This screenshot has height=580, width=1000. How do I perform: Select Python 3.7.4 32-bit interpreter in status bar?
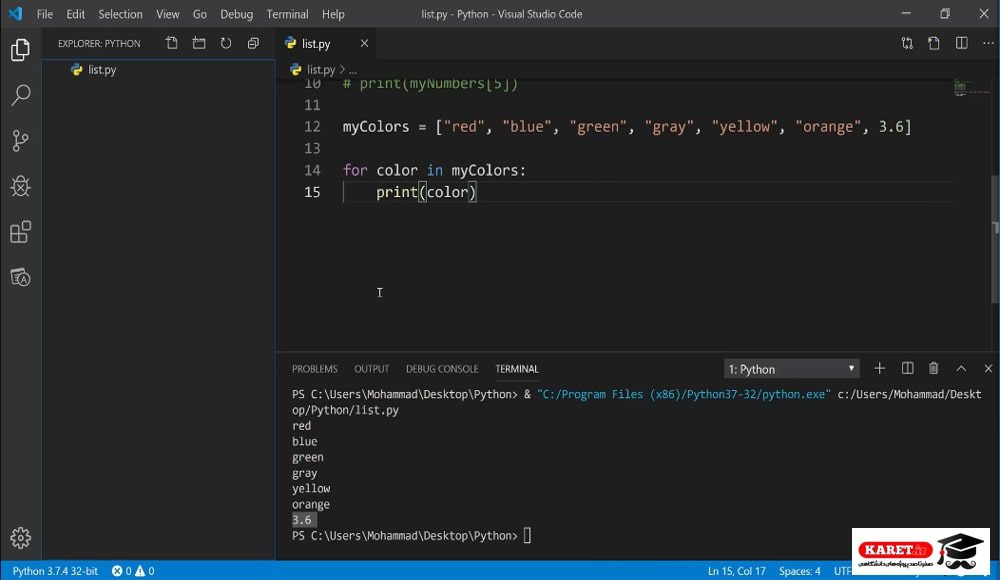click(x=55, y=571)
